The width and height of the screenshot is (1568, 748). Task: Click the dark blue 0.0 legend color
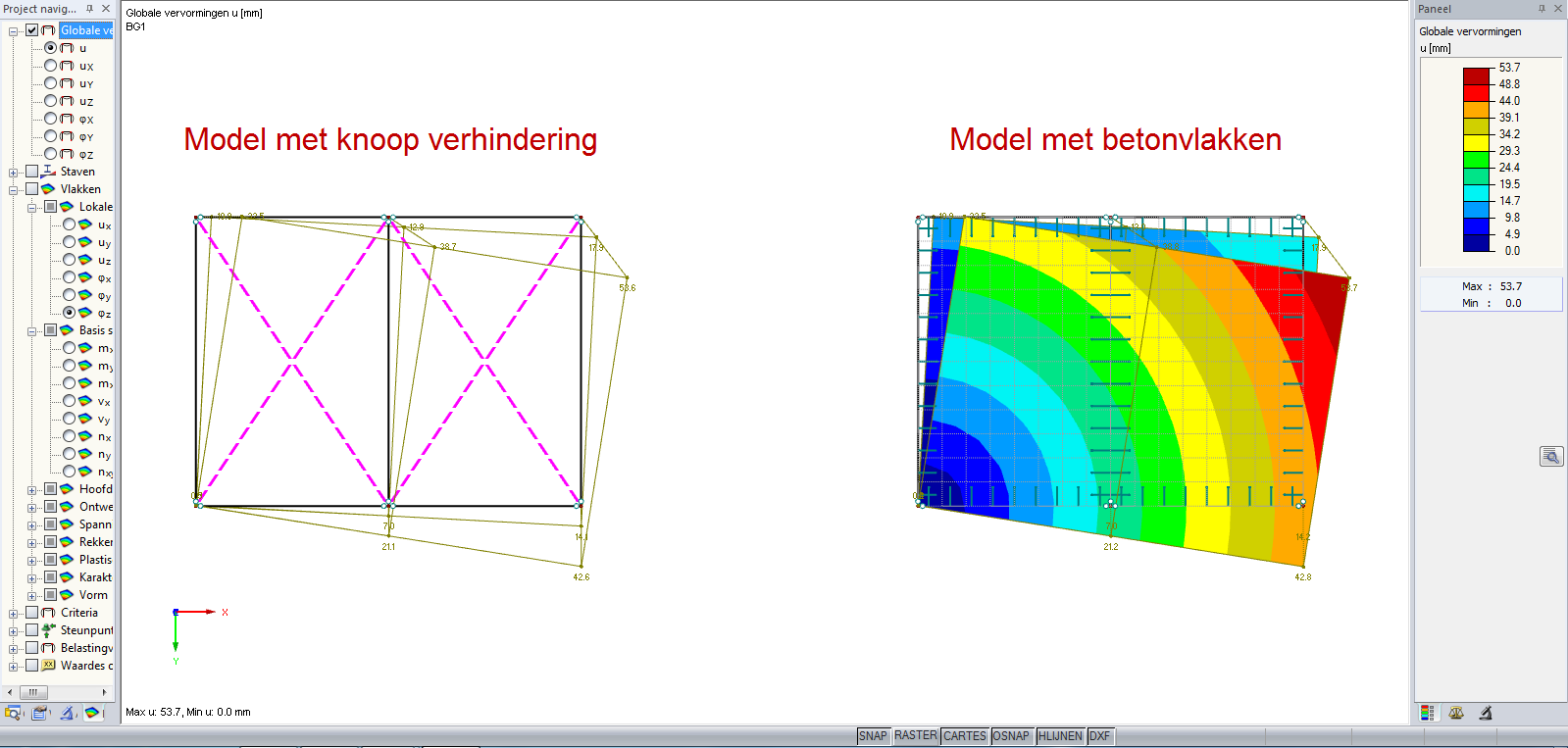click(x=1477, y=242)
